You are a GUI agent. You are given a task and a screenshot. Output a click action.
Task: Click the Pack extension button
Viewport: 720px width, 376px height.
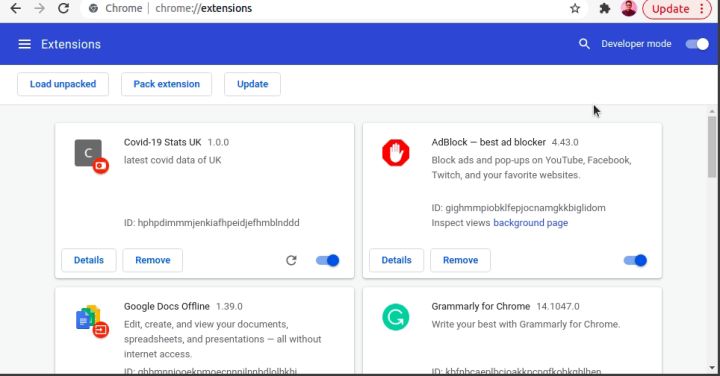pos(166,84)
